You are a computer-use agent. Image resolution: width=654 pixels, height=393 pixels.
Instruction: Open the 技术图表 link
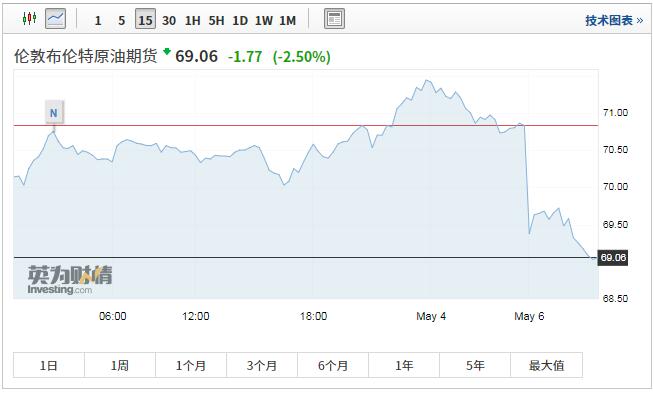pyautogui.click(x=614, y=20)
